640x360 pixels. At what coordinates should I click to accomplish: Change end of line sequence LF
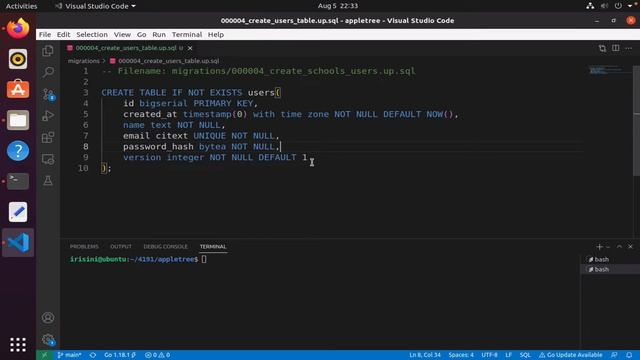[x=509, y=355]
